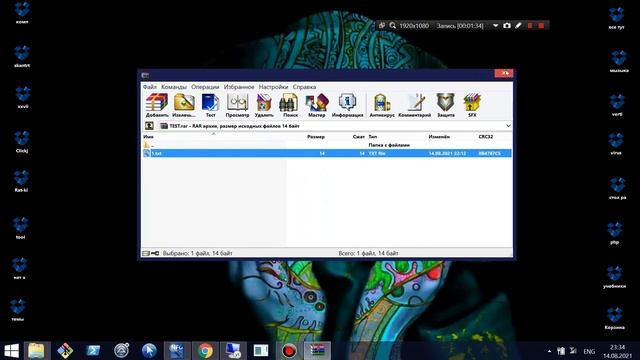Click the Добавить (Add) toolbar icon
640x360 pixels.
point(157,105)
